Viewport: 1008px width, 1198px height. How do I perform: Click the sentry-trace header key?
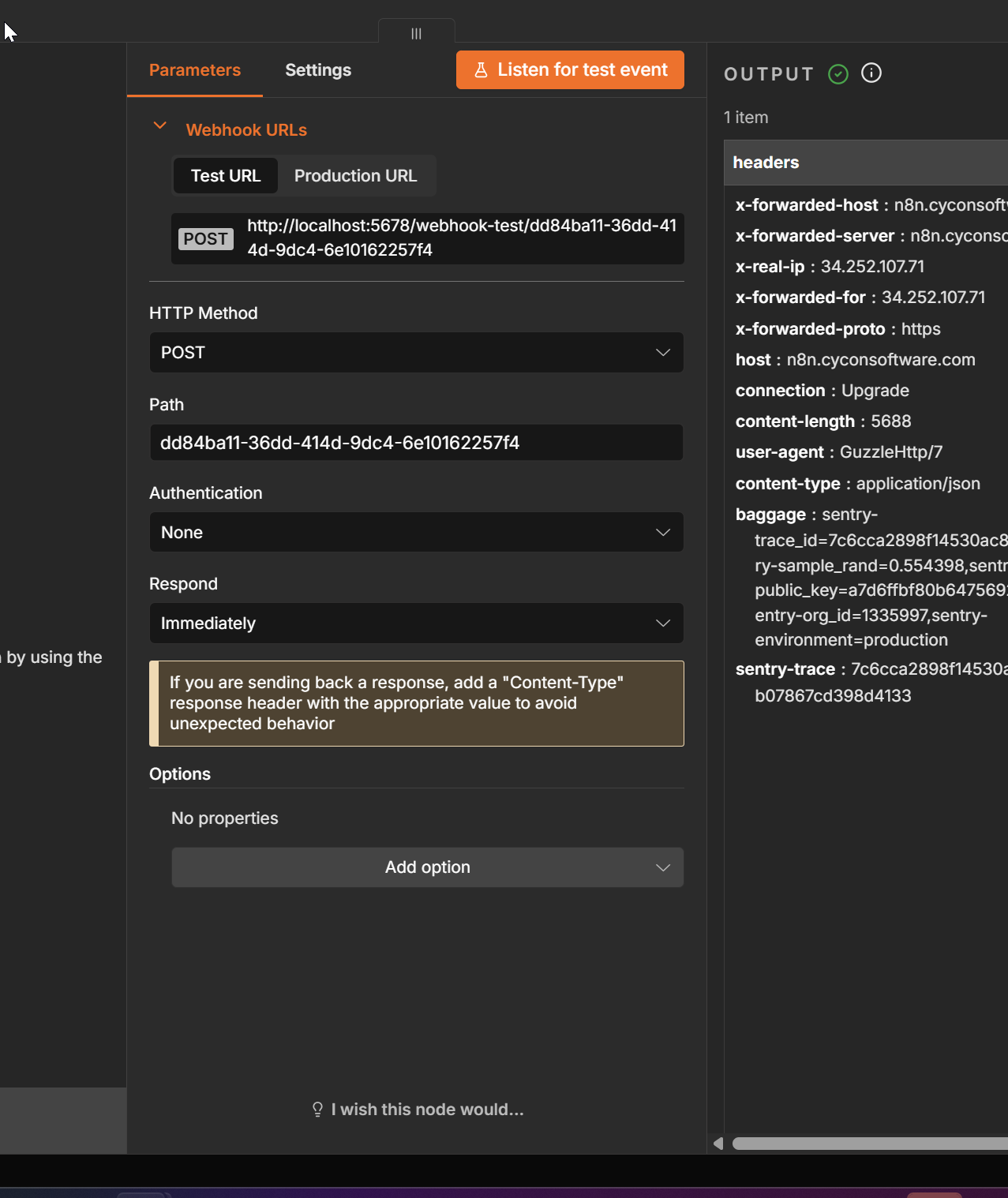785,669
